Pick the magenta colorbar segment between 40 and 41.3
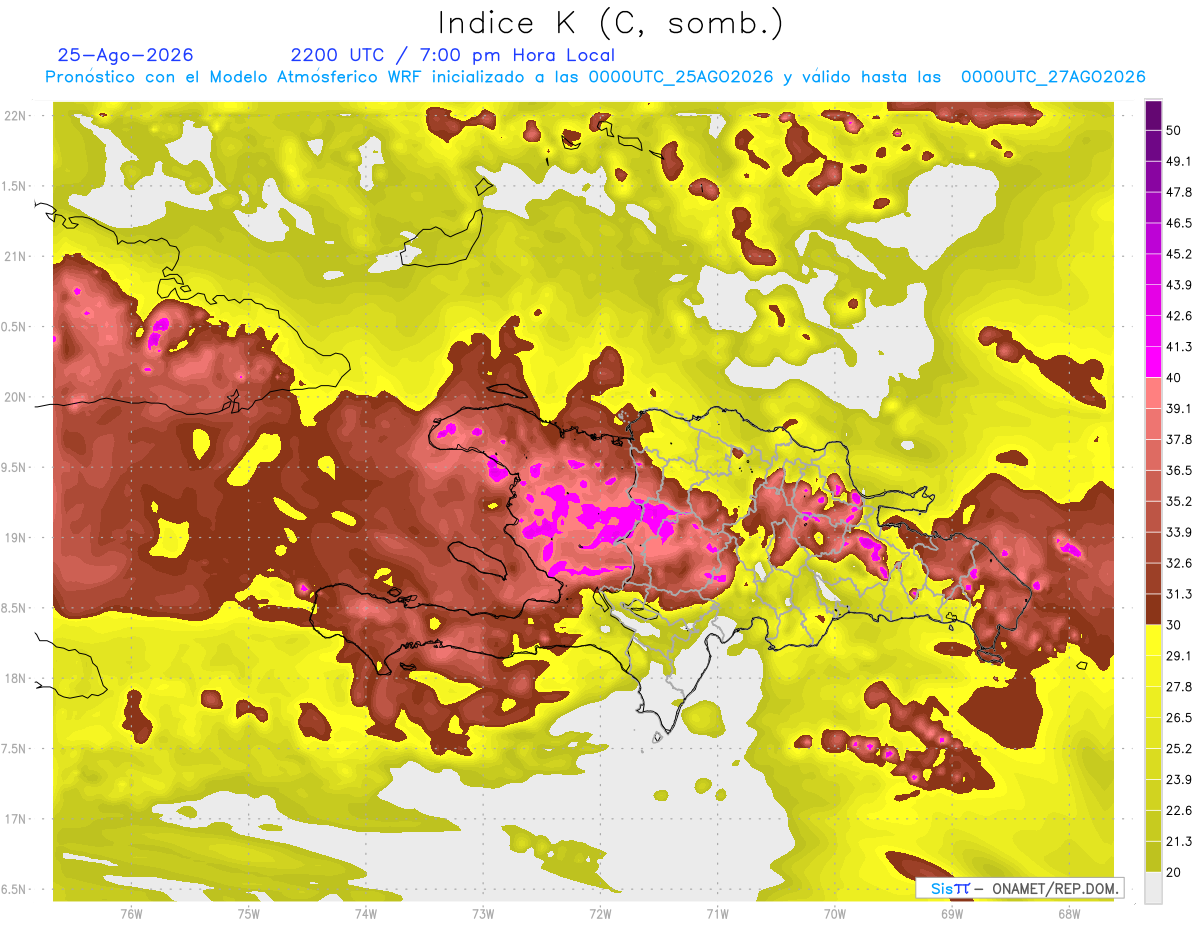1200x927 pixels. 1153,362
